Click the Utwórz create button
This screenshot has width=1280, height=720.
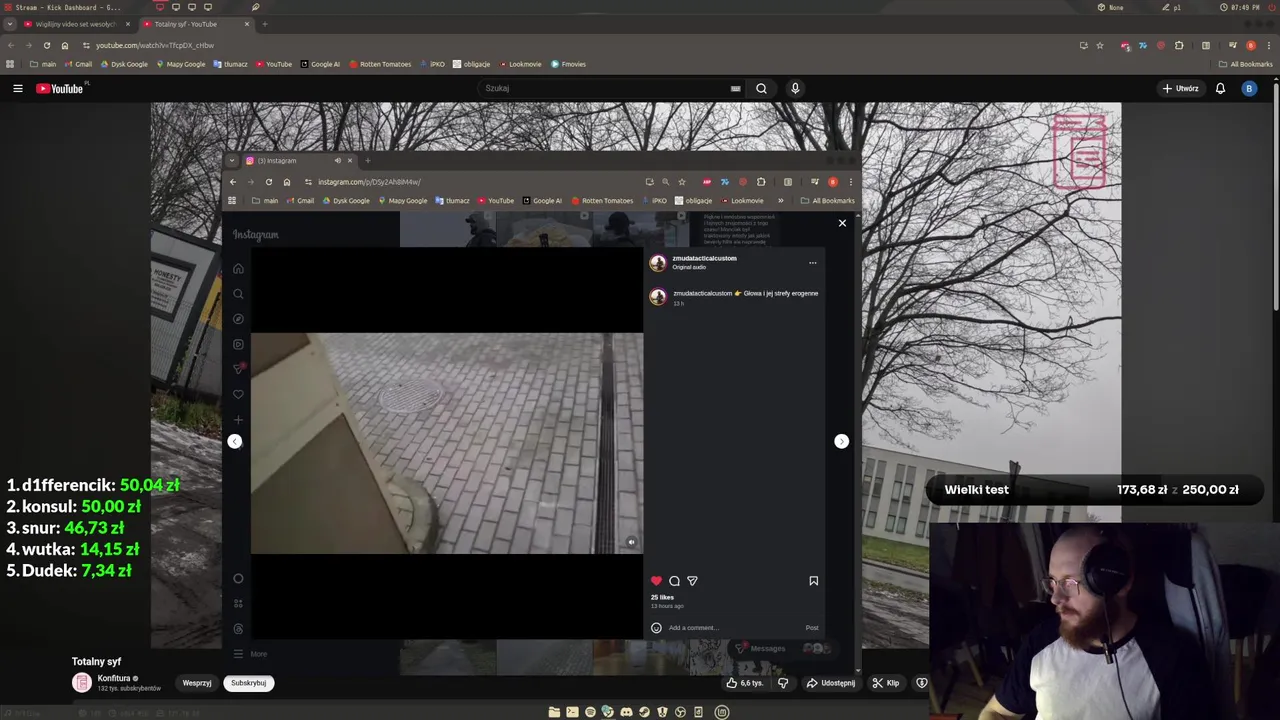(x=1180, y=88)
